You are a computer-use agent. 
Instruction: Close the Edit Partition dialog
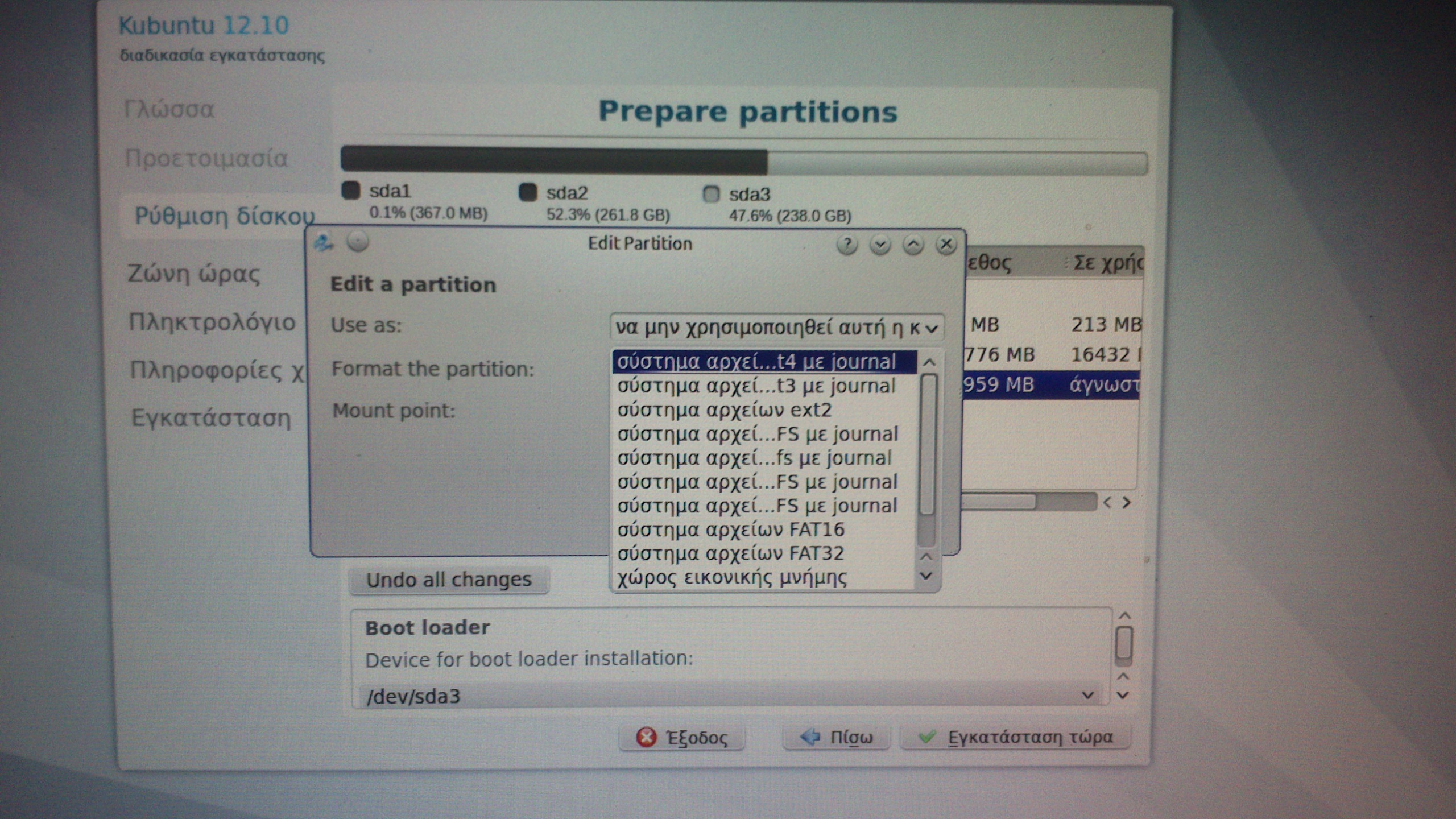[x=946, y=245]
